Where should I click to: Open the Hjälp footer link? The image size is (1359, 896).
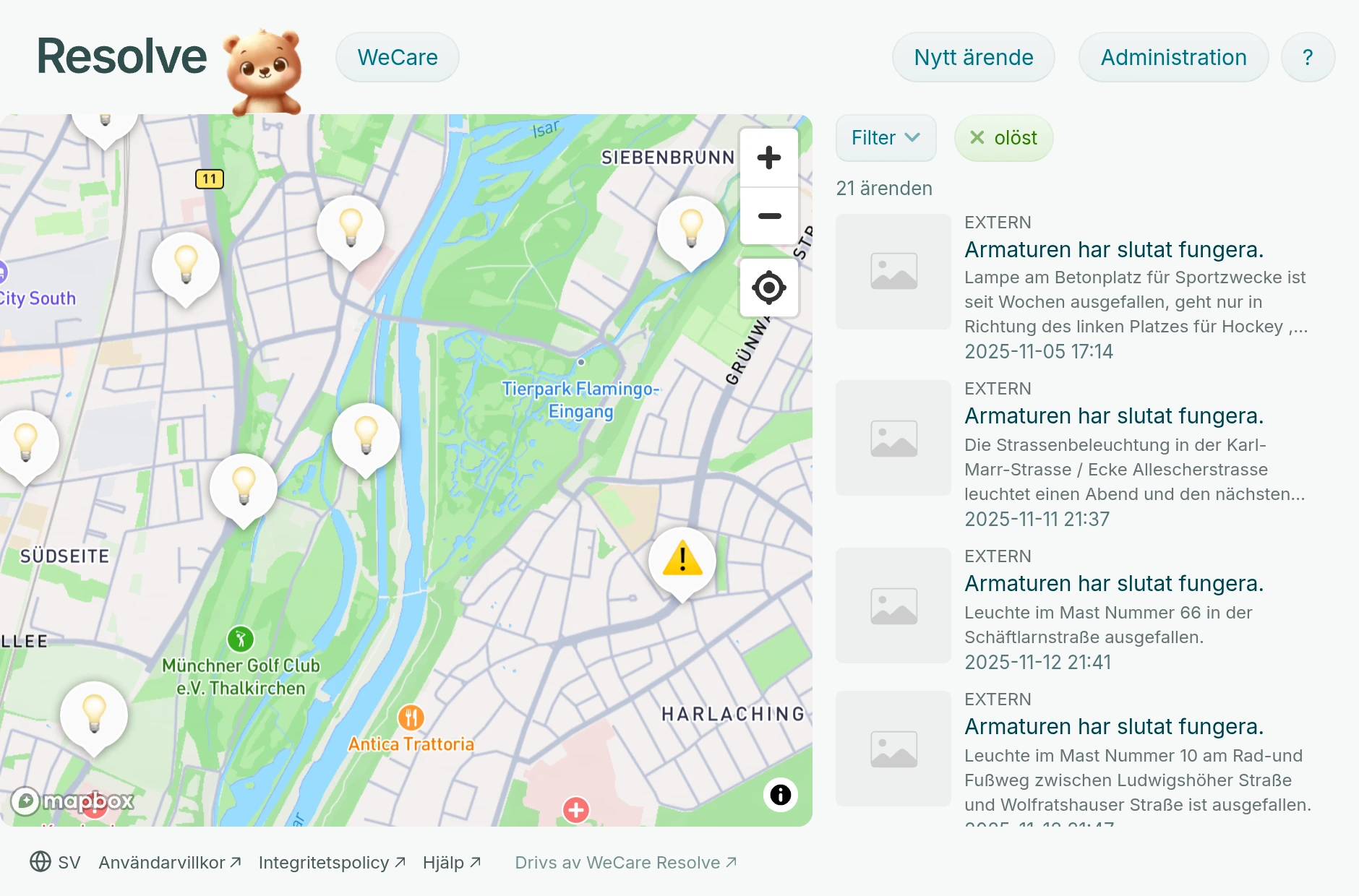(x=452, y=863)
